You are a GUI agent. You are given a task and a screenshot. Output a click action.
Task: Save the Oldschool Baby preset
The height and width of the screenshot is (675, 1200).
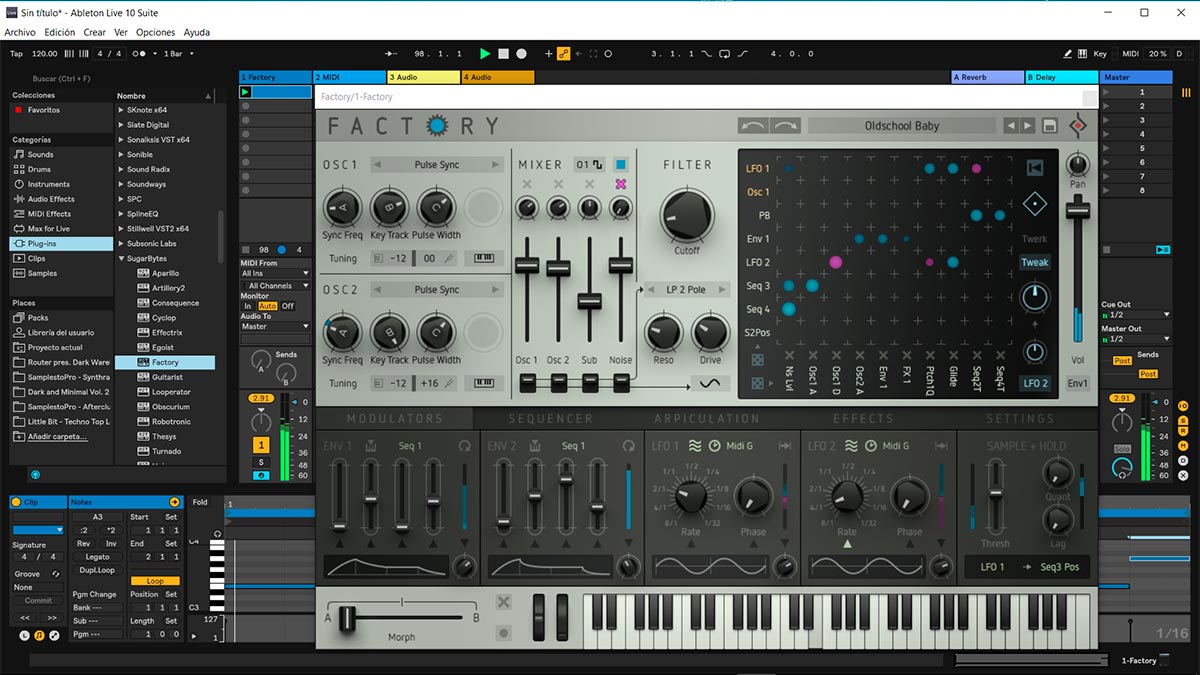tap(1050, 126)
